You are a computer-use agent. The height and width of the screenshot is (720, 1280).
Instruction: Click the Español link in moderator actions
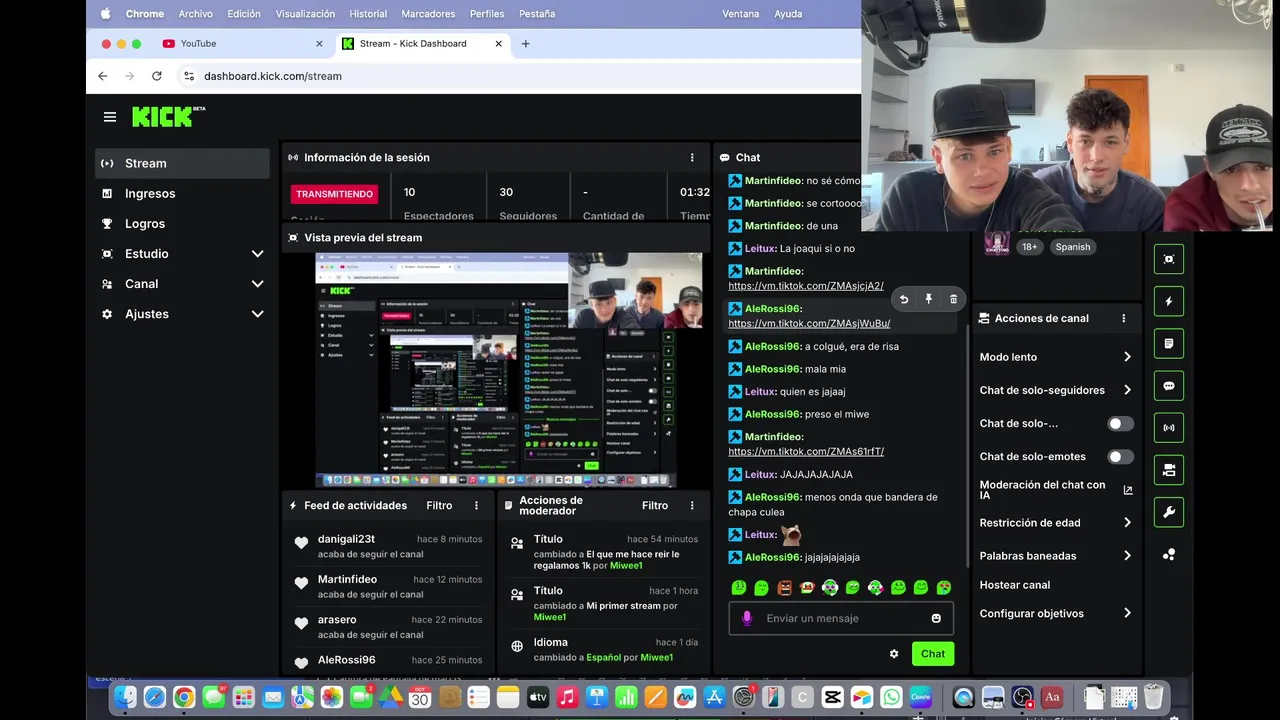tap(603, 658)
